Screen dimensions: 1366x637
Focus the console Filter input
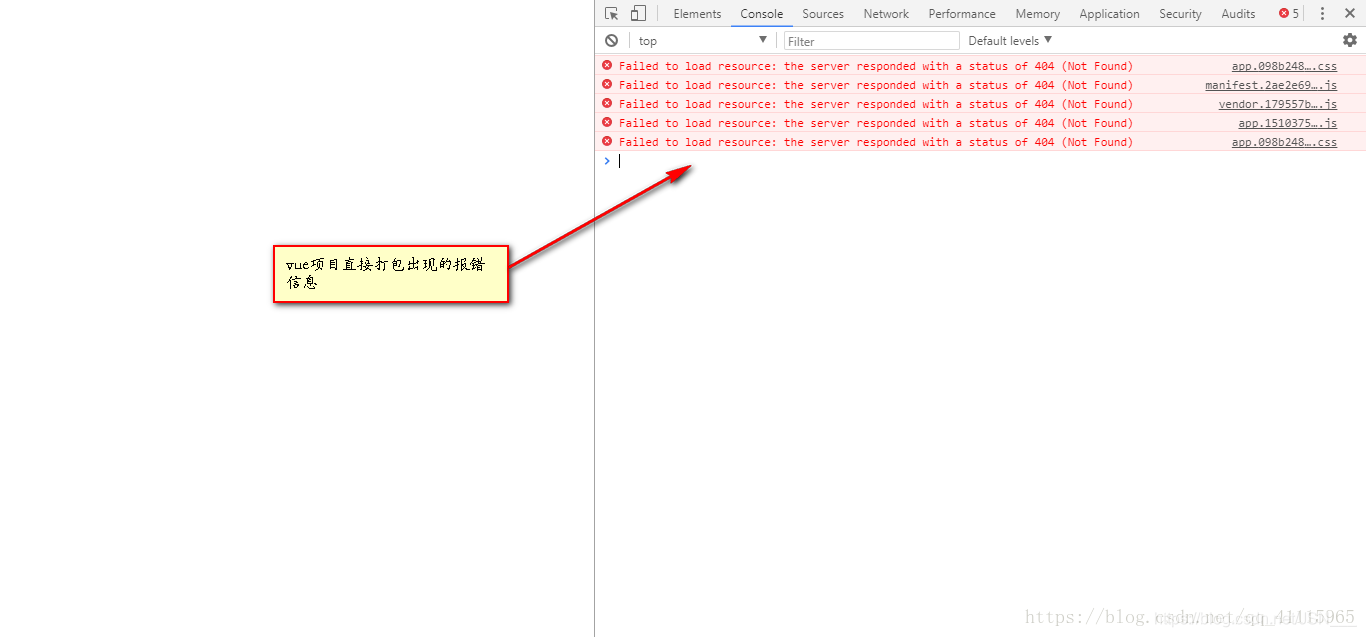pos(871,40)
